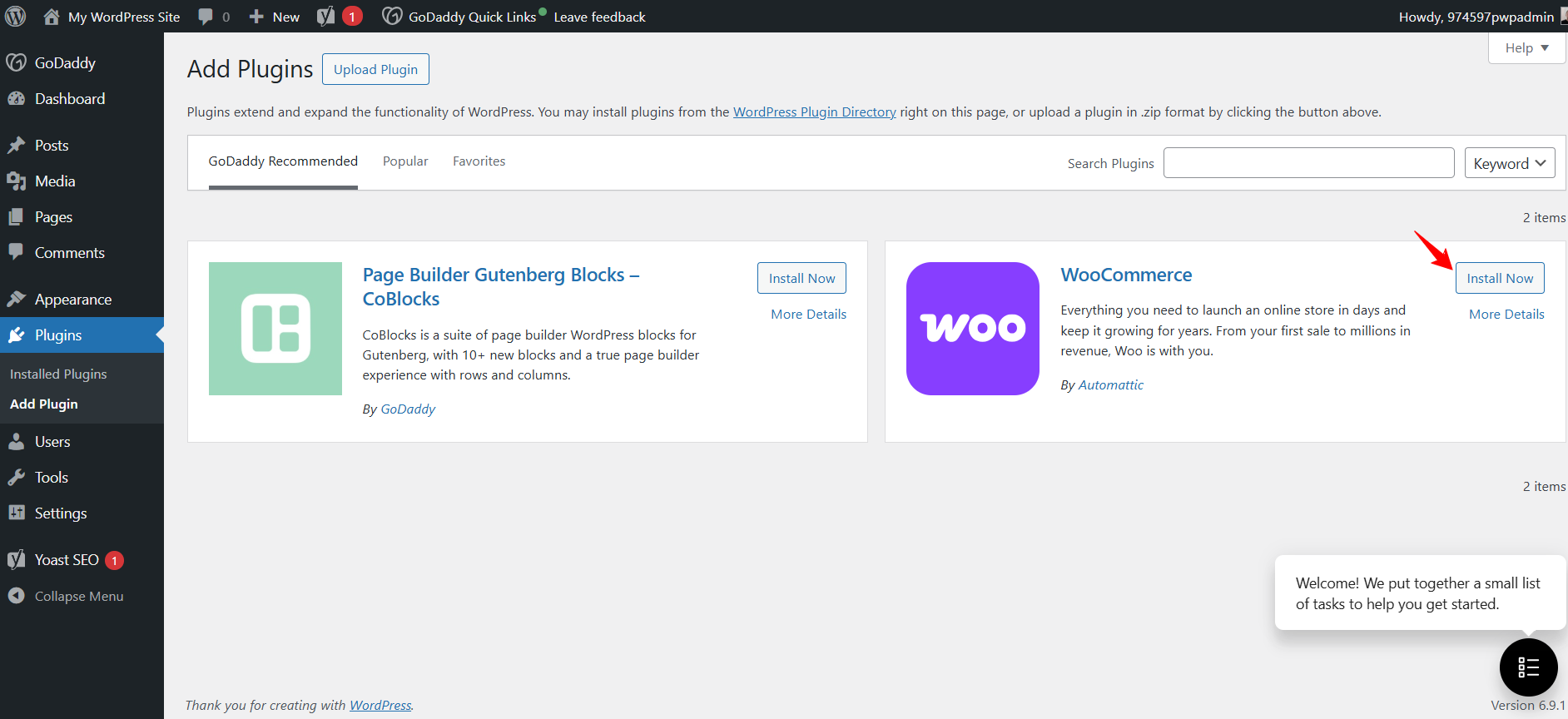Viewport: 1568px width, 719px height.
Task: Open the Keyword search type dropdown
Action: pyautogui.click(x=1510, y=163)
